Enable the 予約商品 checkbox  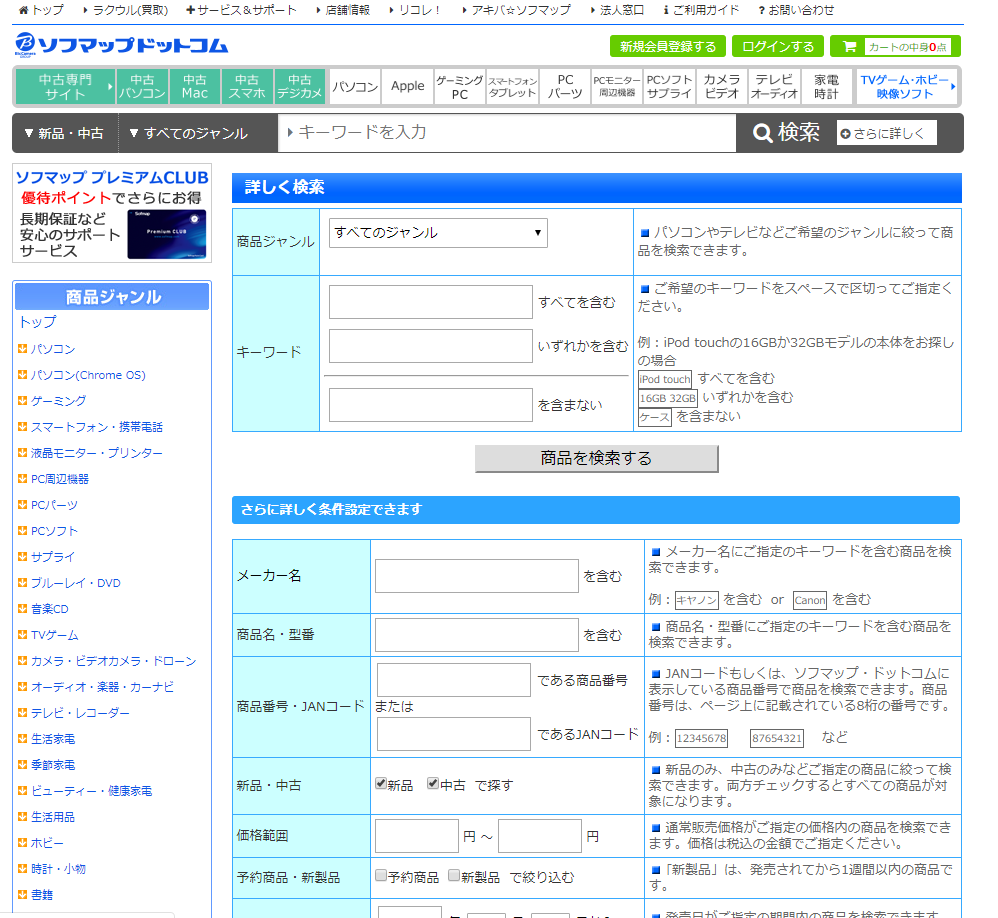click(x=381, y=876)
